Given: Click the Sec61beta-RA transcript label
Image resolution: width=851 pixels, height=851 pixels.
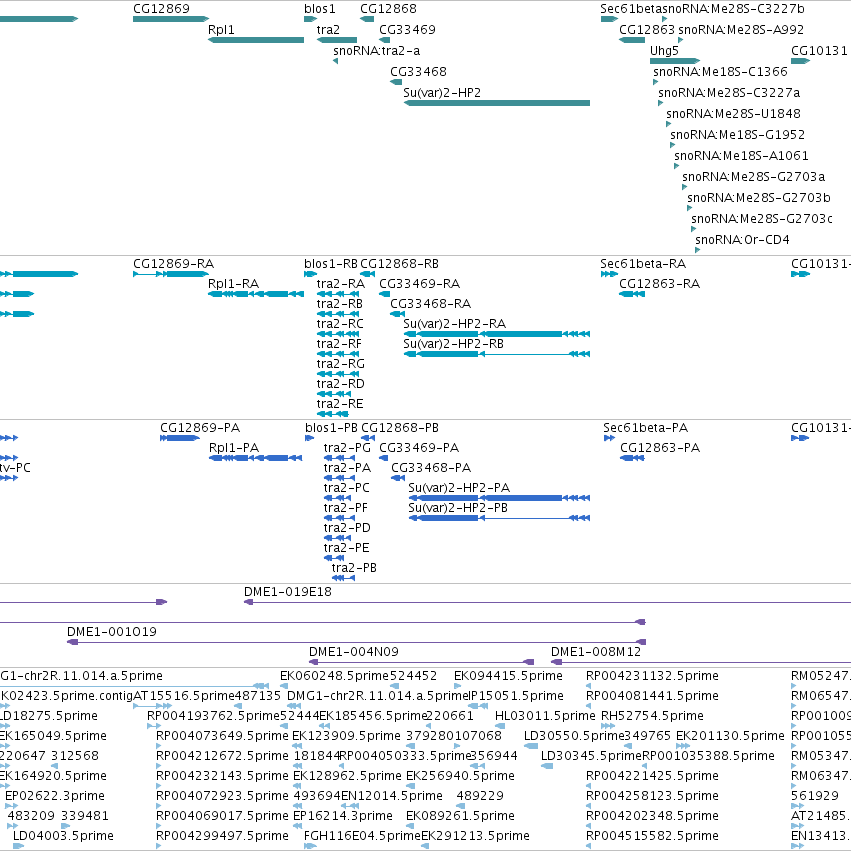Looking at the screenshot, I should 643,264.
